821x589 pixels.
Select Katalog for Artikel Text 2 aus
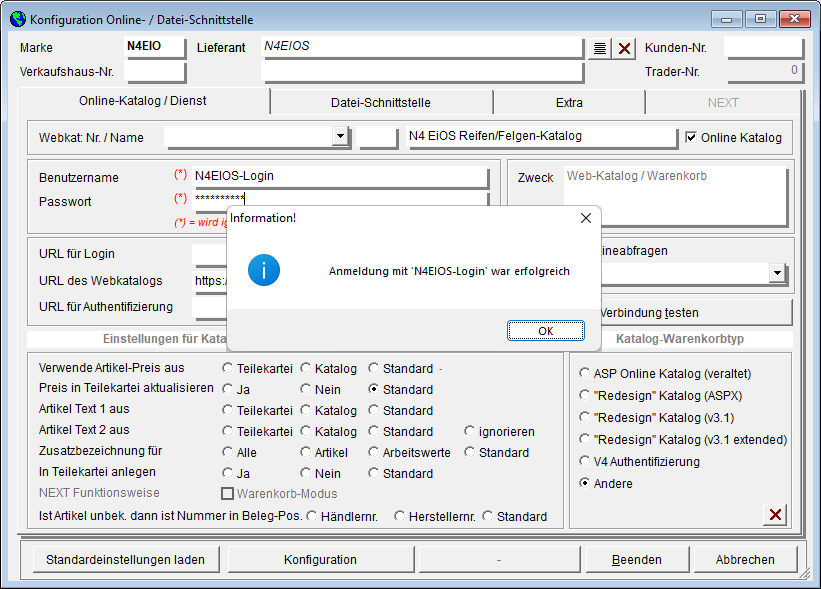[305, 431]
